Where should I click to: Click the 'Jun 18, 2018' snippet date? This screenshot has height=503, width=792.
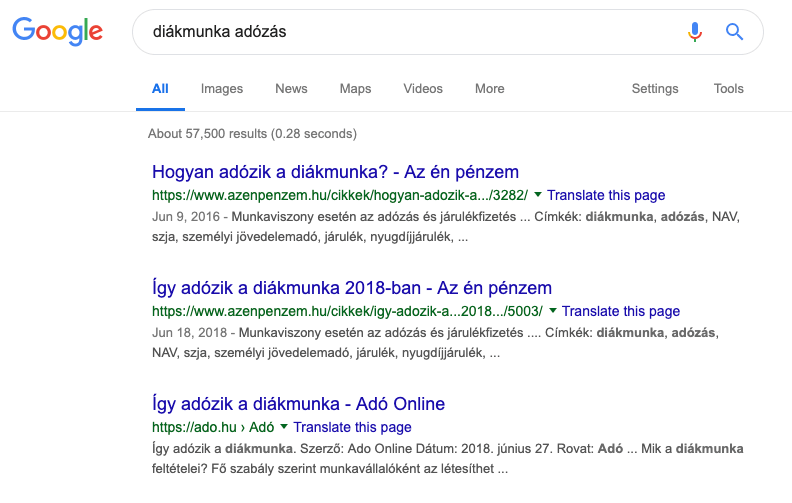click(x=189, y=333)
